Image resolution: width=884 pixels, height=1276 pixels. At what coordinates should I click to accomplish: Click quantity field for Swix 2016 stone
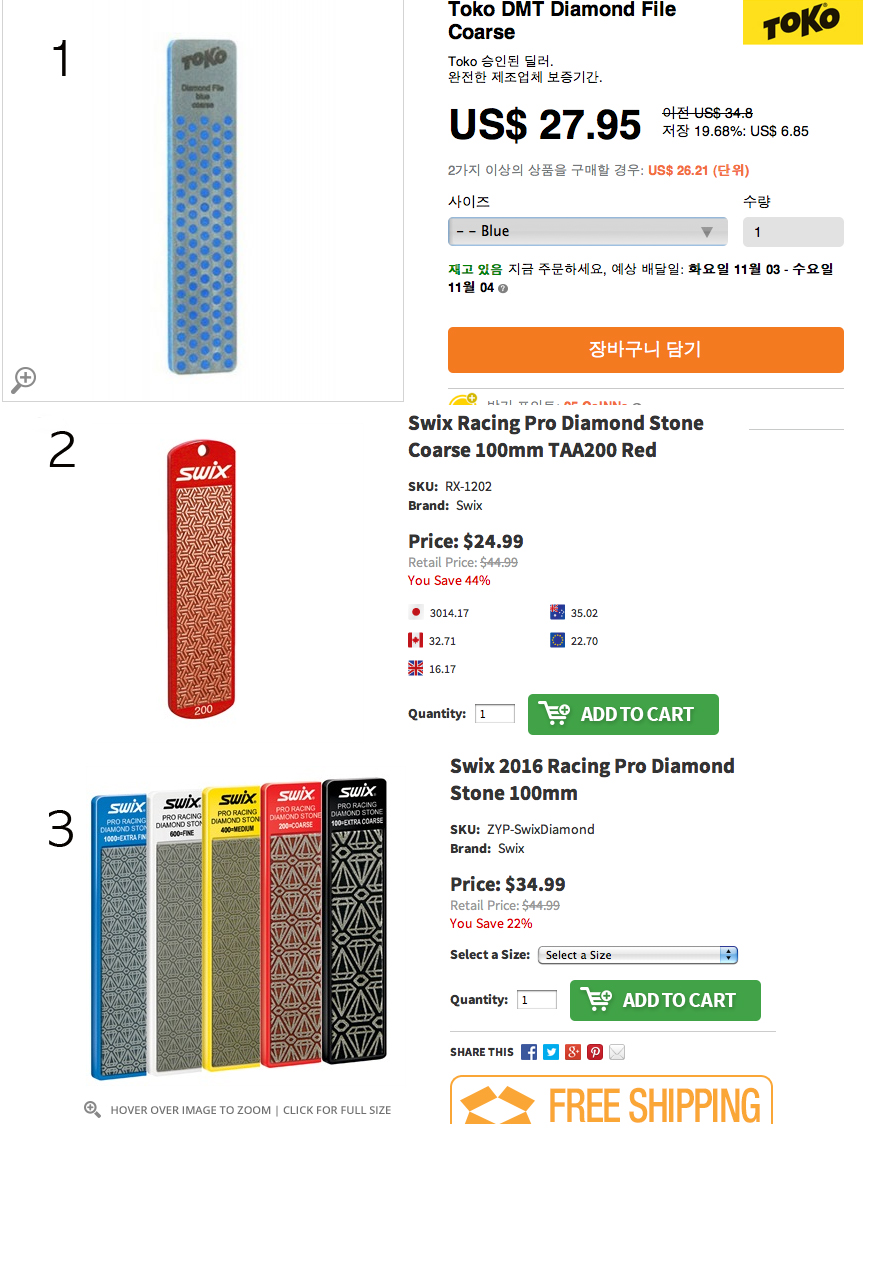[x=537, y=1000]
